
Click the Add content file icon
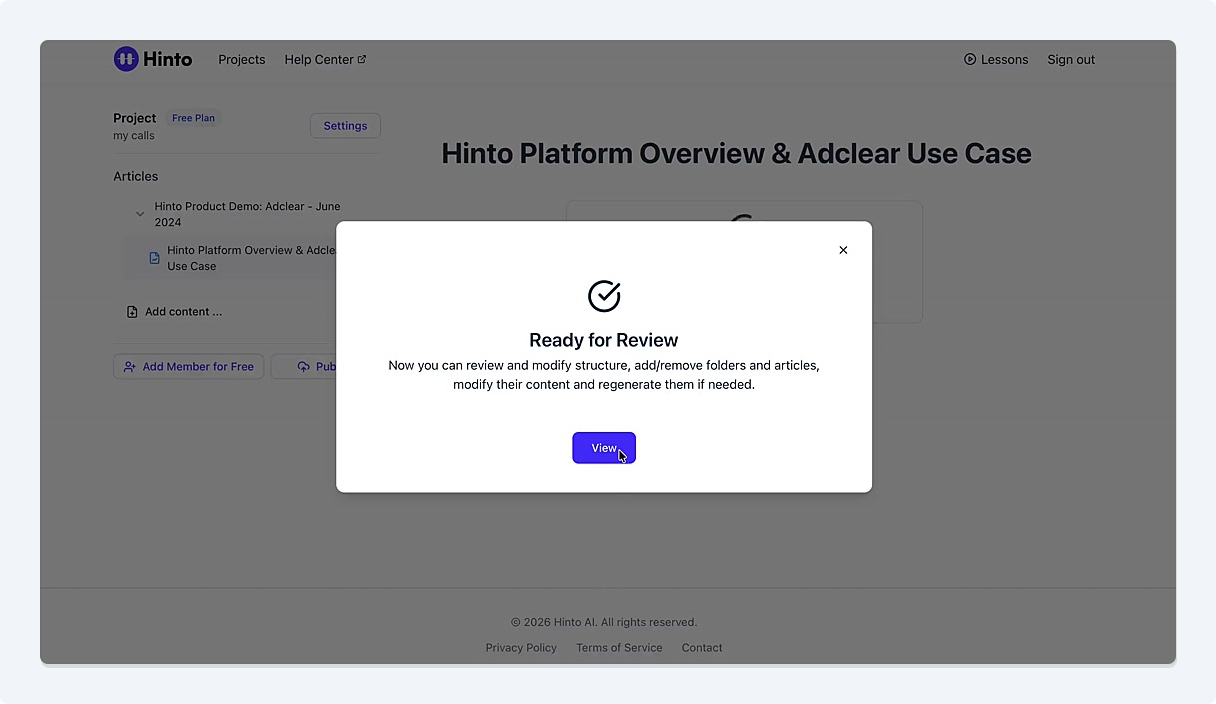tap(132, 312)
